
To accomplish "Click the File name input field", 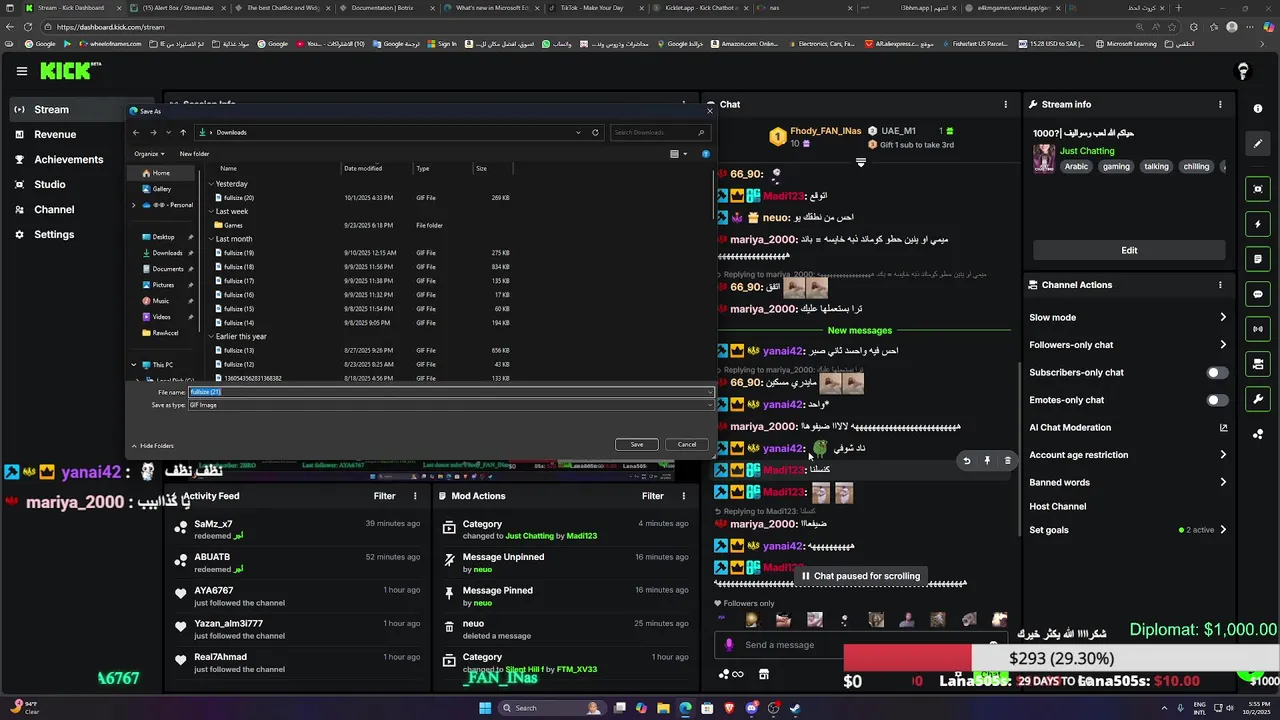I will pos(451,392).
